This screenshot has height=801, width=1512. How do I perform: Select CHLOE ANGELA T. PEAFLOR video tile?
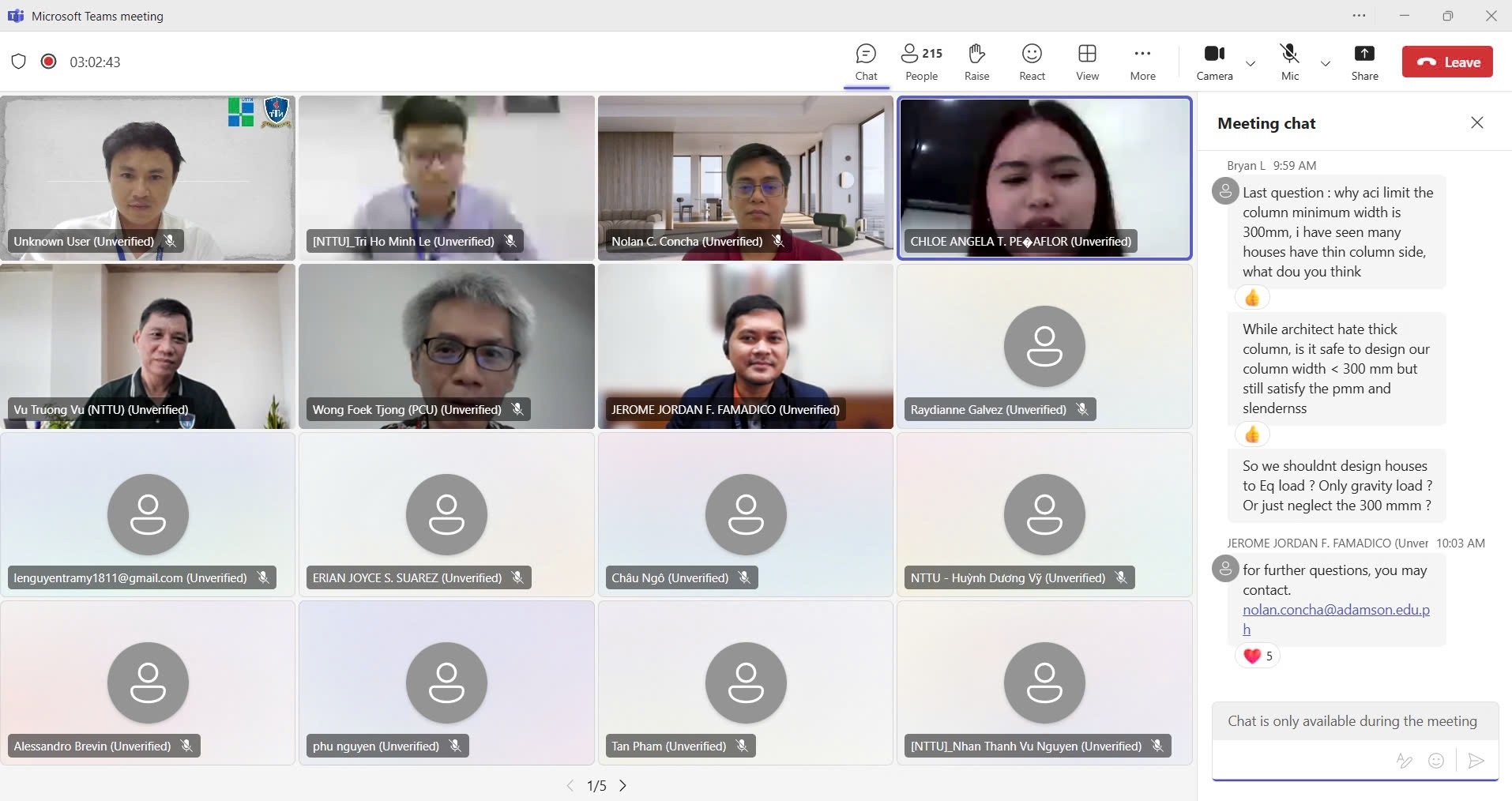pyautogui.click(x=1044, y=178)
